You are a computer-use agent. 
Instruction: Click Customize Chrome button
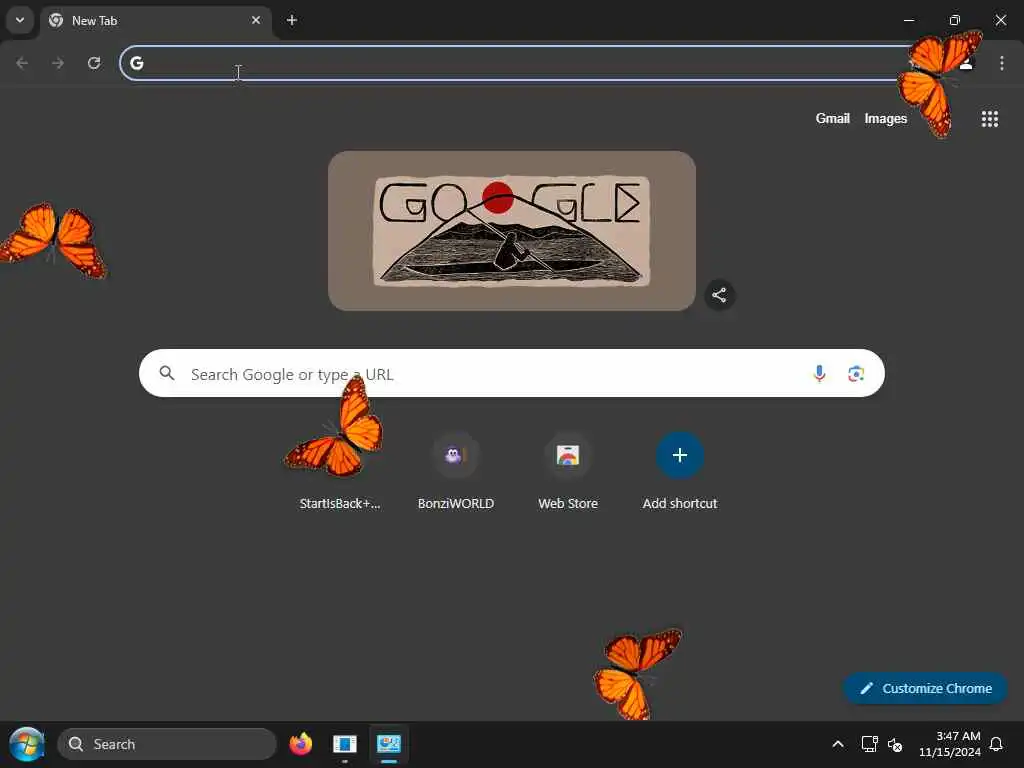point(925,688)
